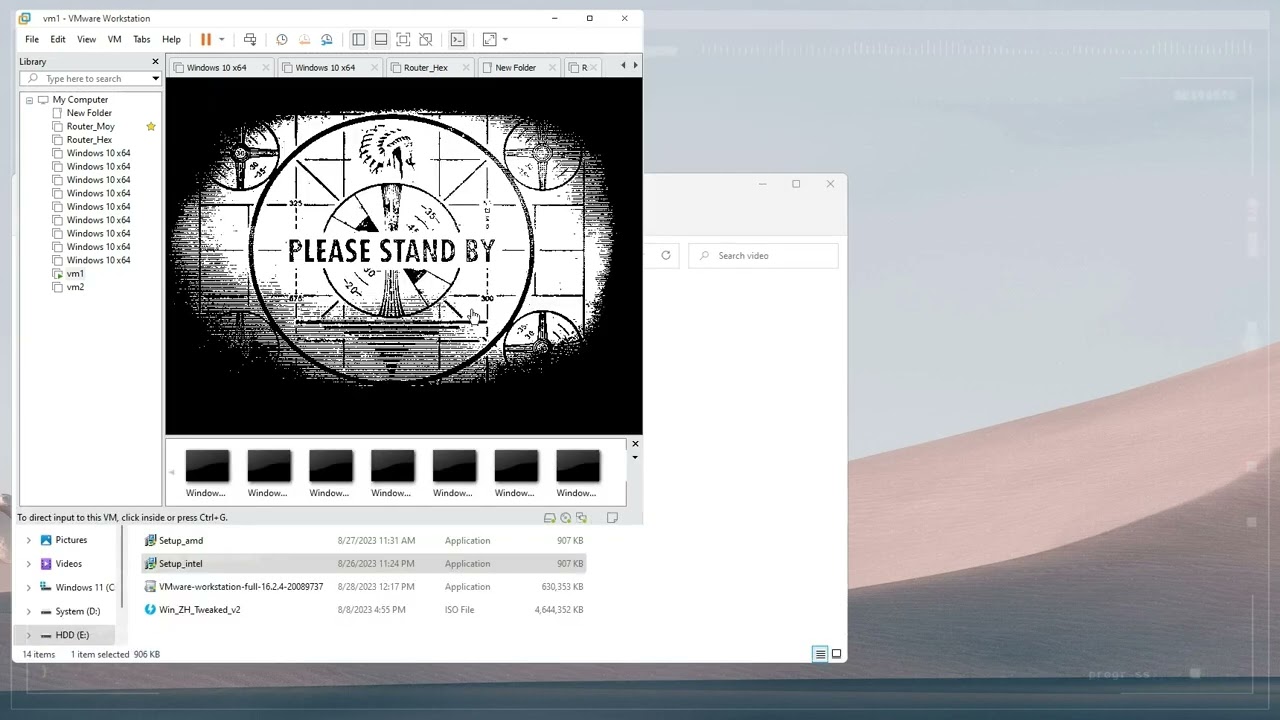Select System (D:) in Explorer
Viewport: 1280px width, 720px height.
[x=77, y=611]
